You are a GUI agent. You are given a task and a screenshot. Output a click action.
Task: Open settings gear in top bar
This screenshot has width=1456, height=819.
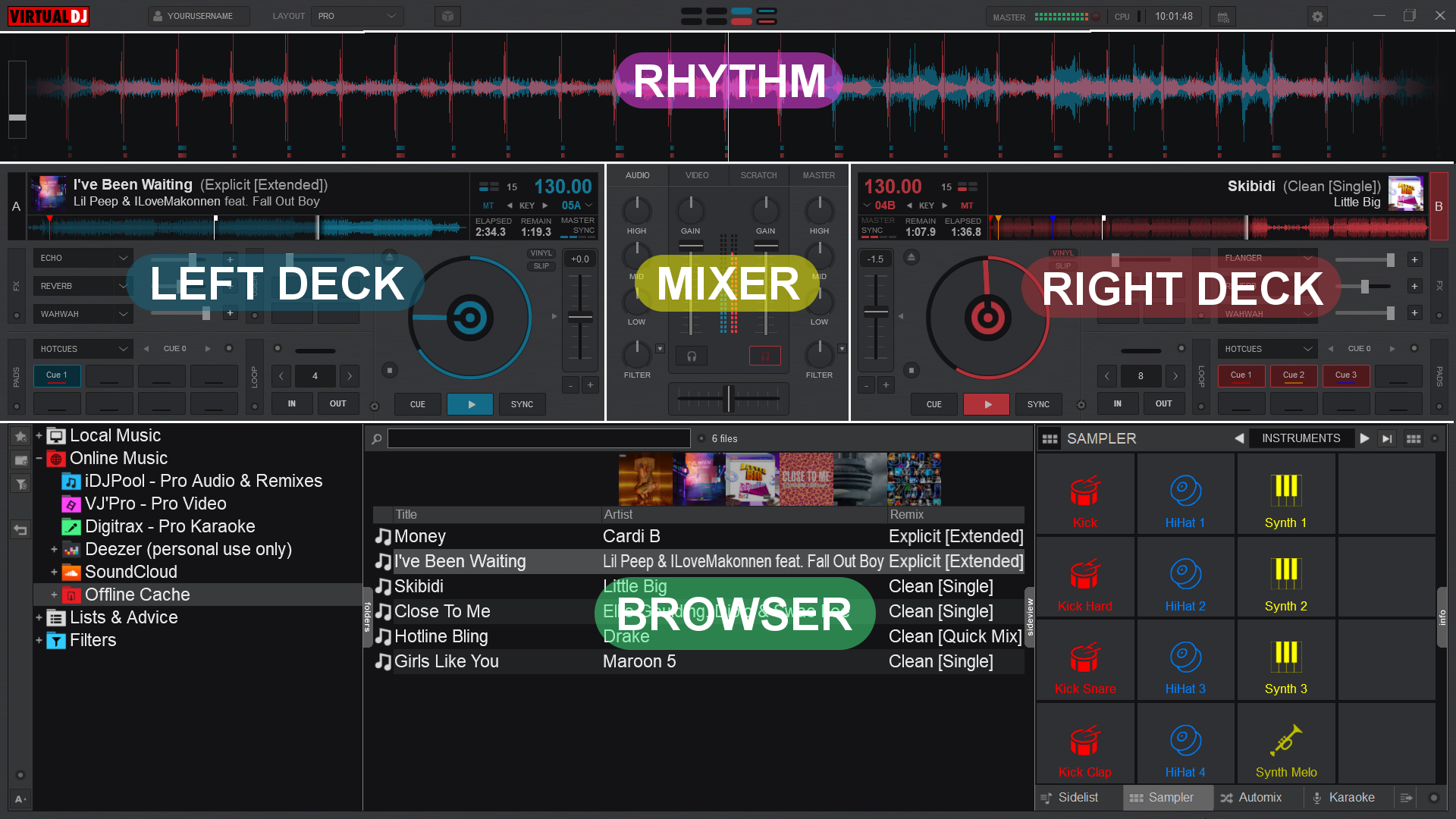click(1317, 16)
